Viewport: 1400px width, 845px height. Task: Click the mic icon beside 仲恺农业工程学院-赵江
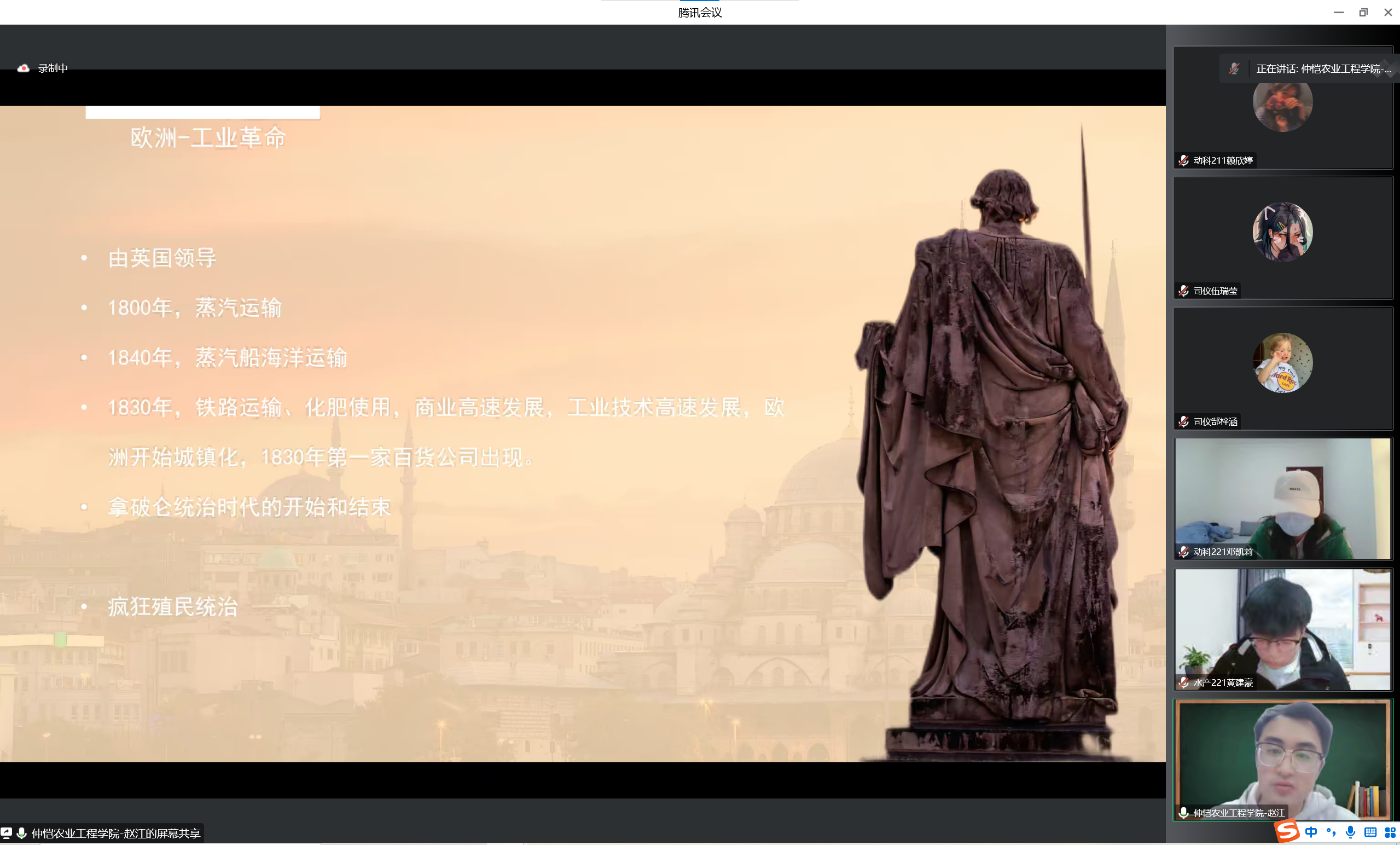(x=1183, y=813)
